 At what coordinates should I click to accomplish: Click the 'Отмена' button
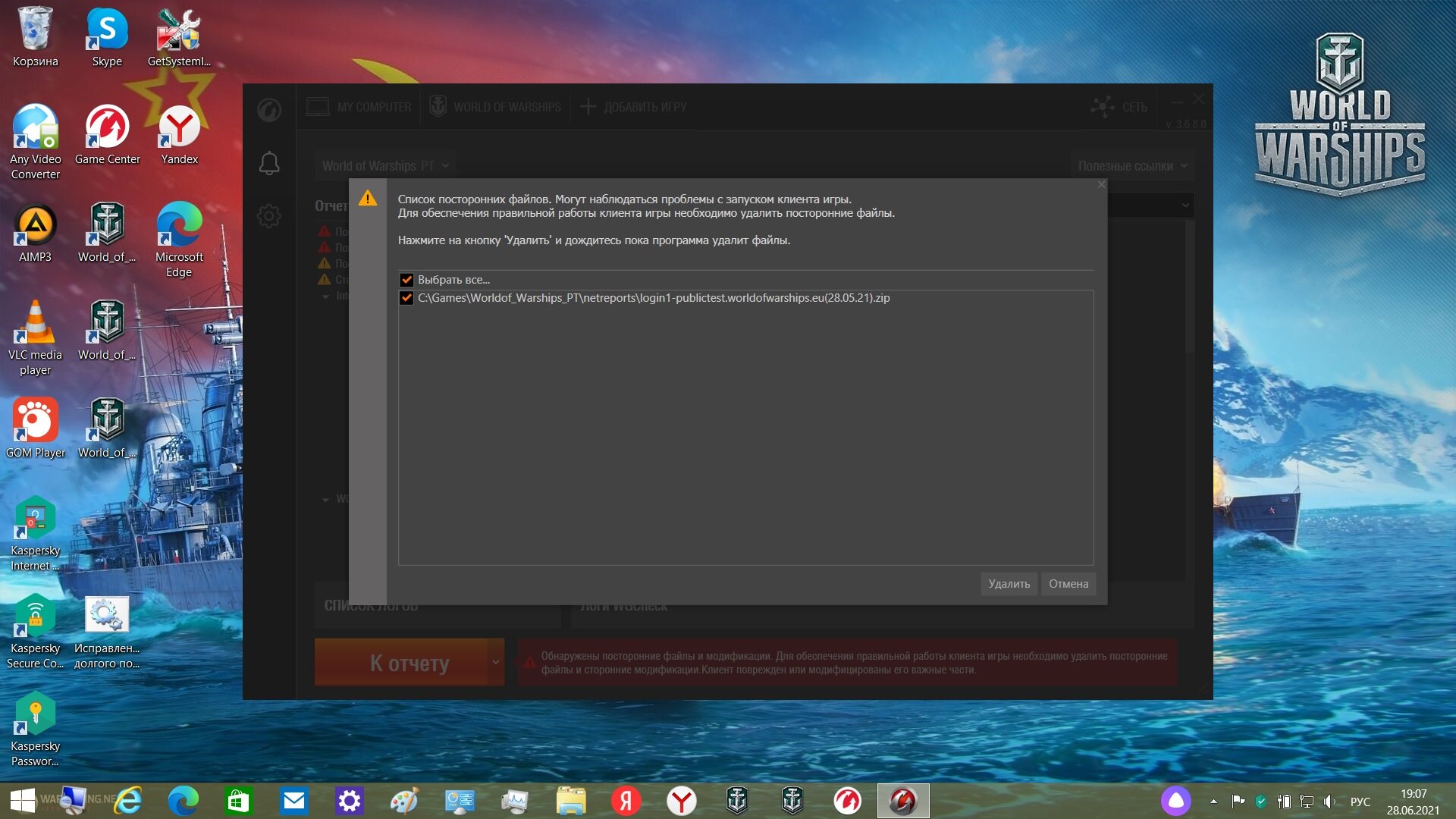coord(1068,584)
